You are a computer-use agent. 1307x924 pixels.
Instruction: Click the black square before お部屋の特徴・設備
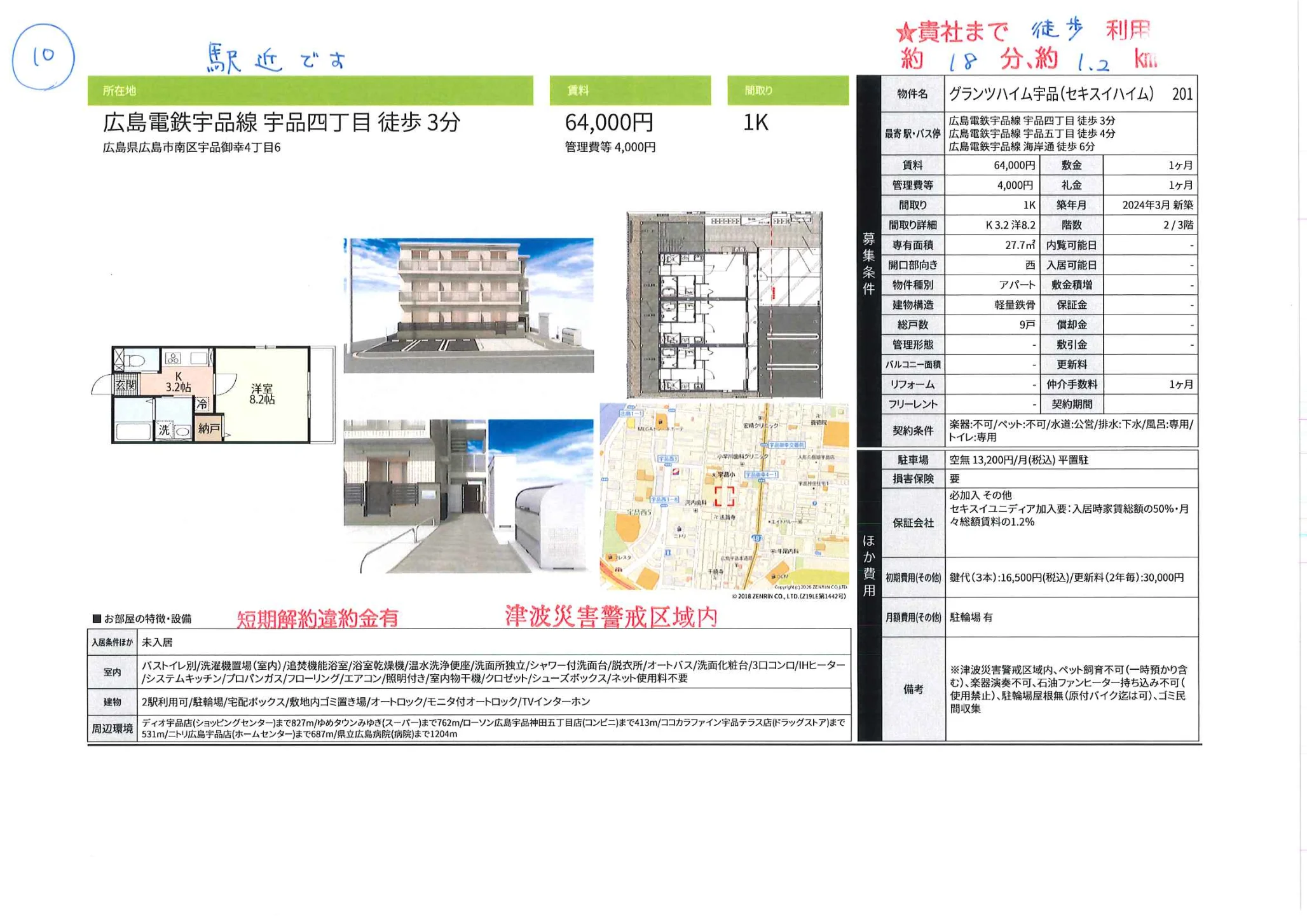point(97,618)
